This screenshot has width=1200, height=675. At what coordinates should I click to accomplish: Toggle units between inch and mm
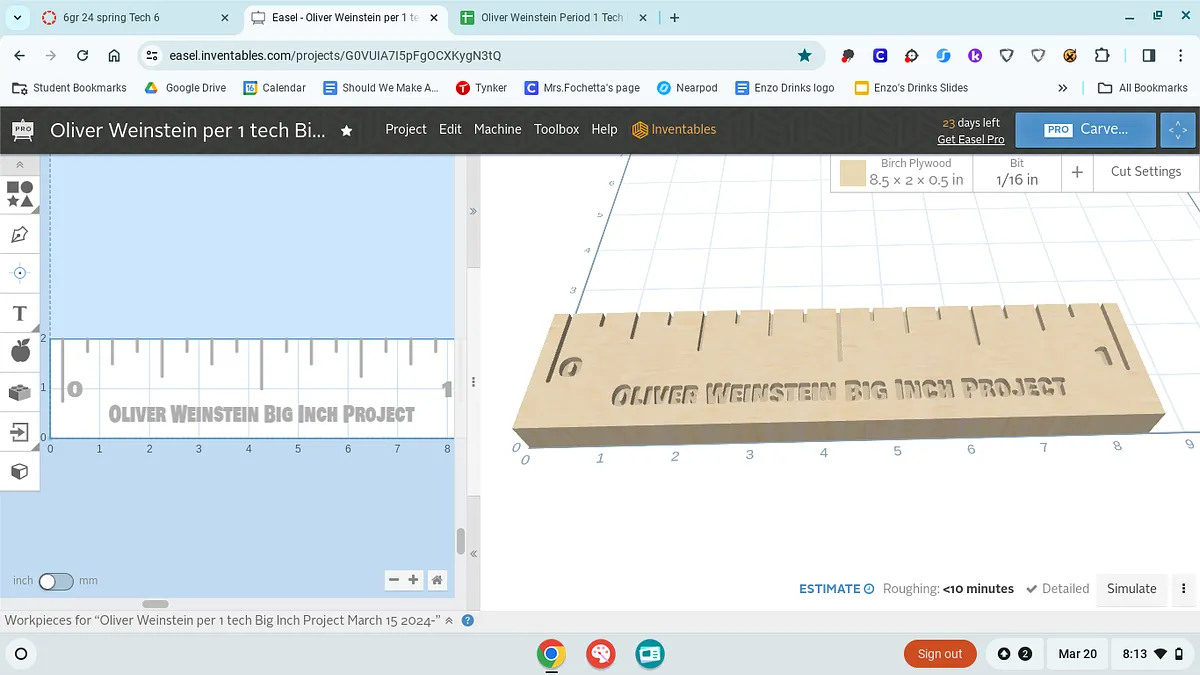click(56, 581)
